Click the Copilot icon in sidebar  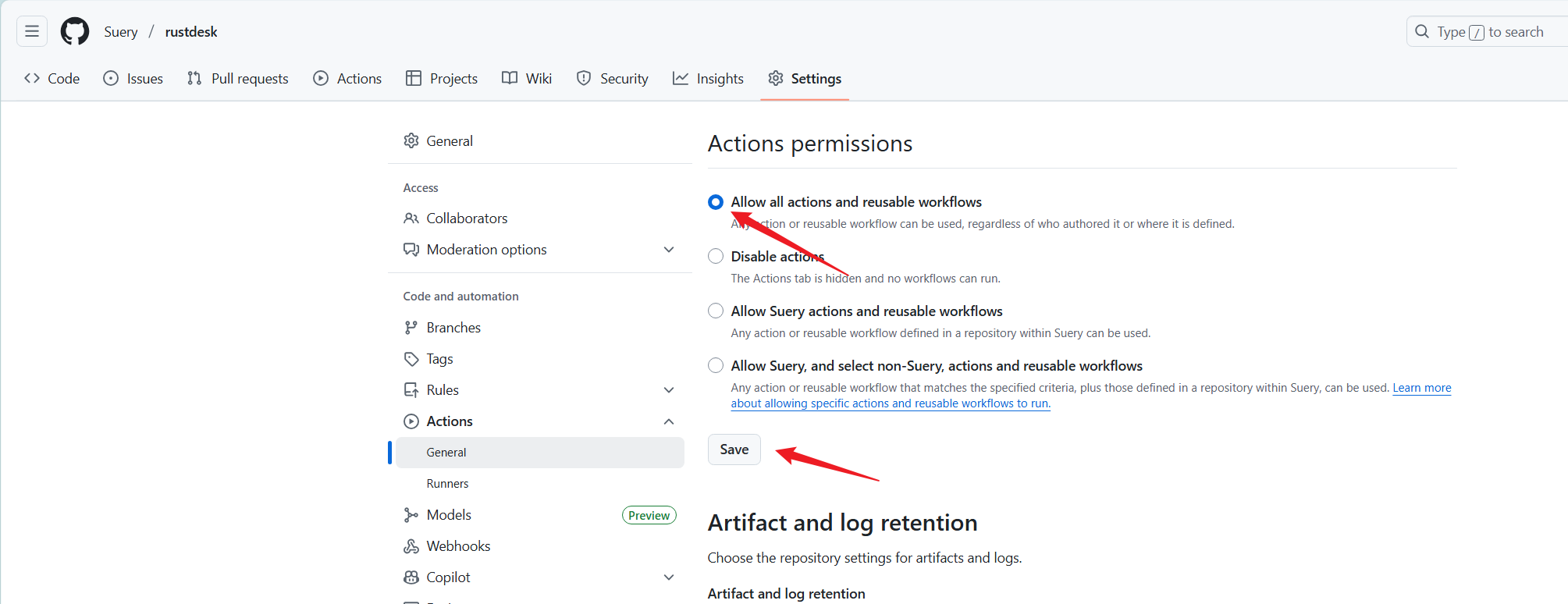411,577
